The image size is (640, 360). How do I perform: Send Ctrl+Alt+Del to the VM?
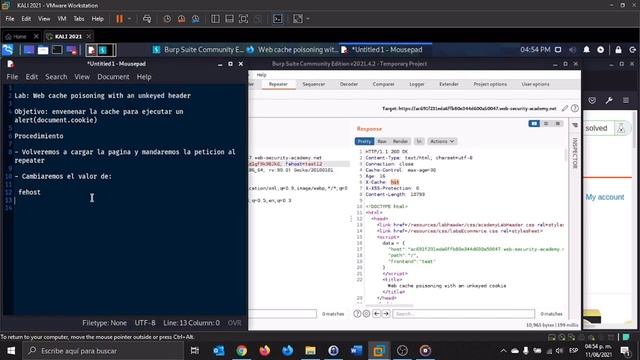click(x=147, y=19)
